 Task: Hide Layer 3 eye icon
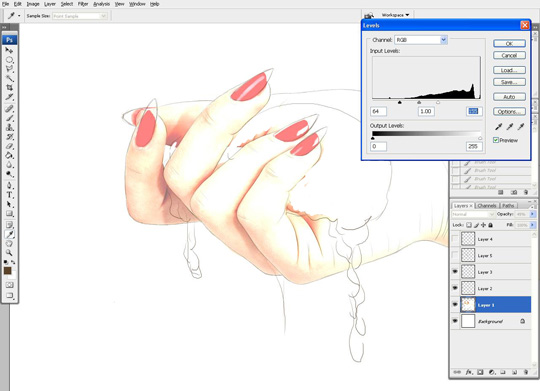(455, 272)
